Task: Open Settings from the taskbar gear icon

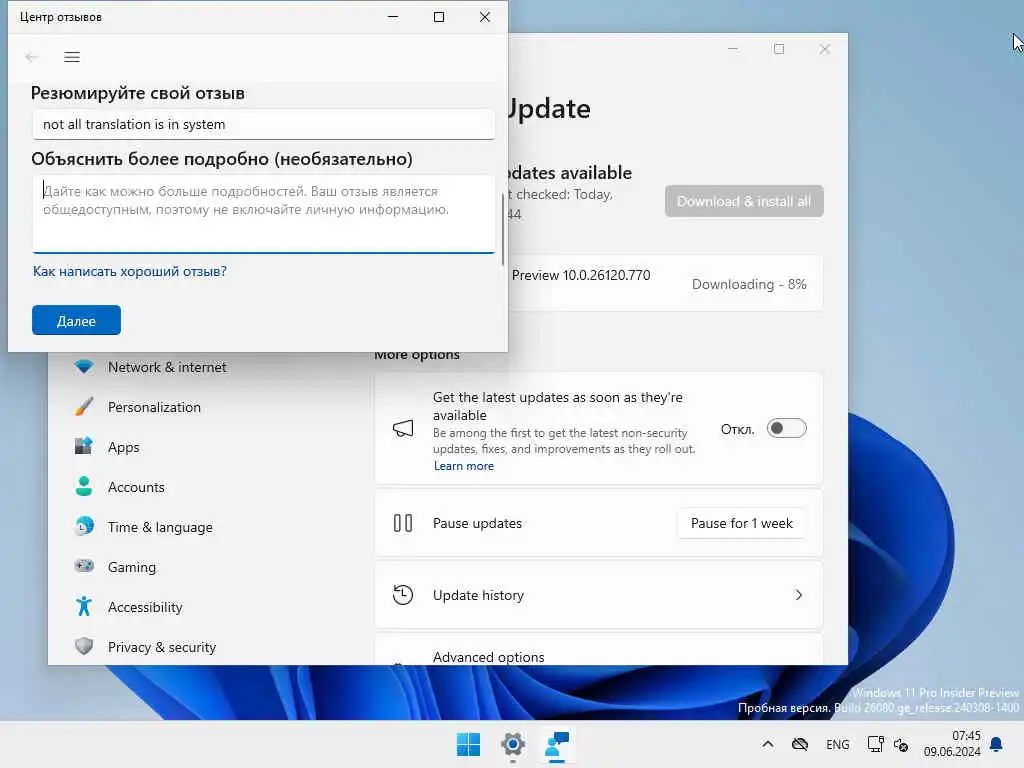Action: [x=513, y=744]
